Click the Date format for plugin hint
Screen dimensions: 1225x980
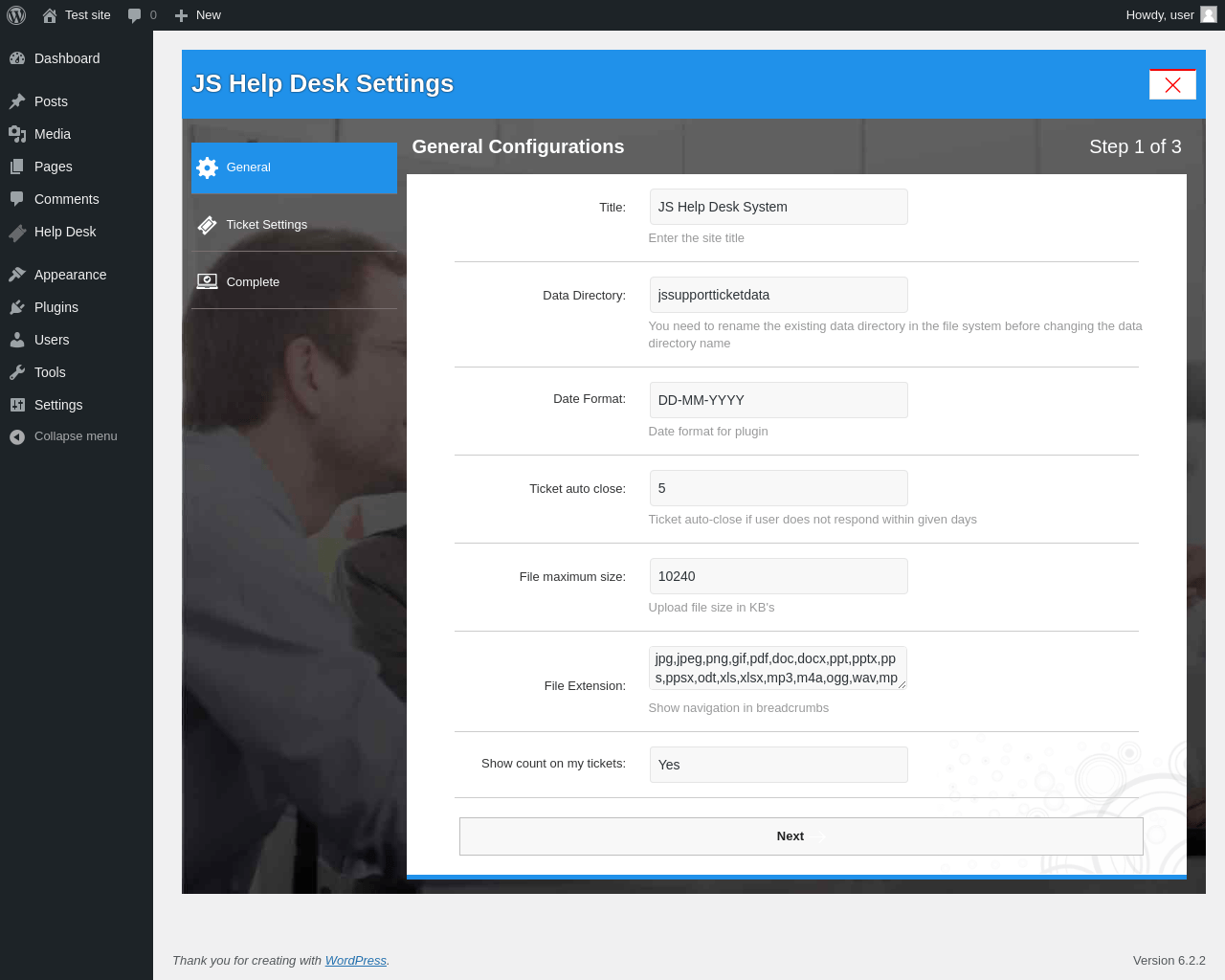point(708,432)
